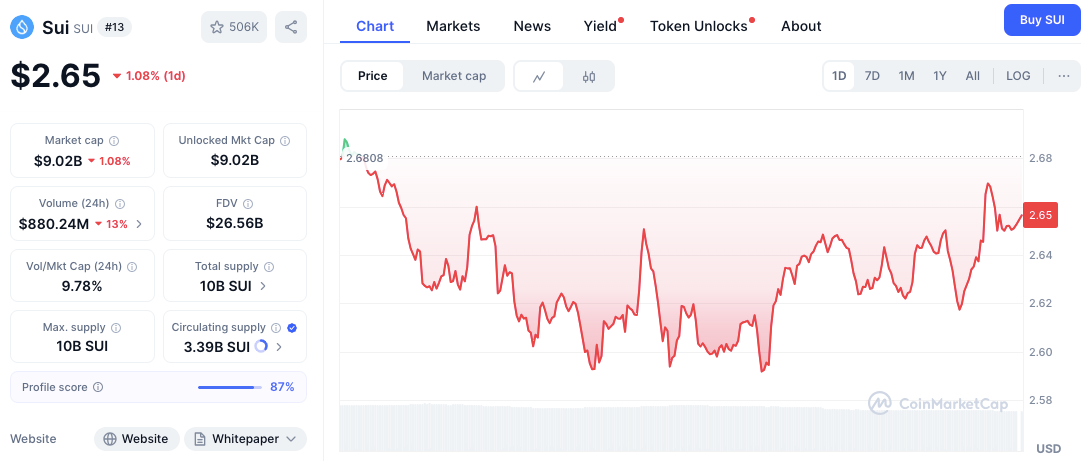
Task: Select the line chart view icon
Action: tap(539, 76)
